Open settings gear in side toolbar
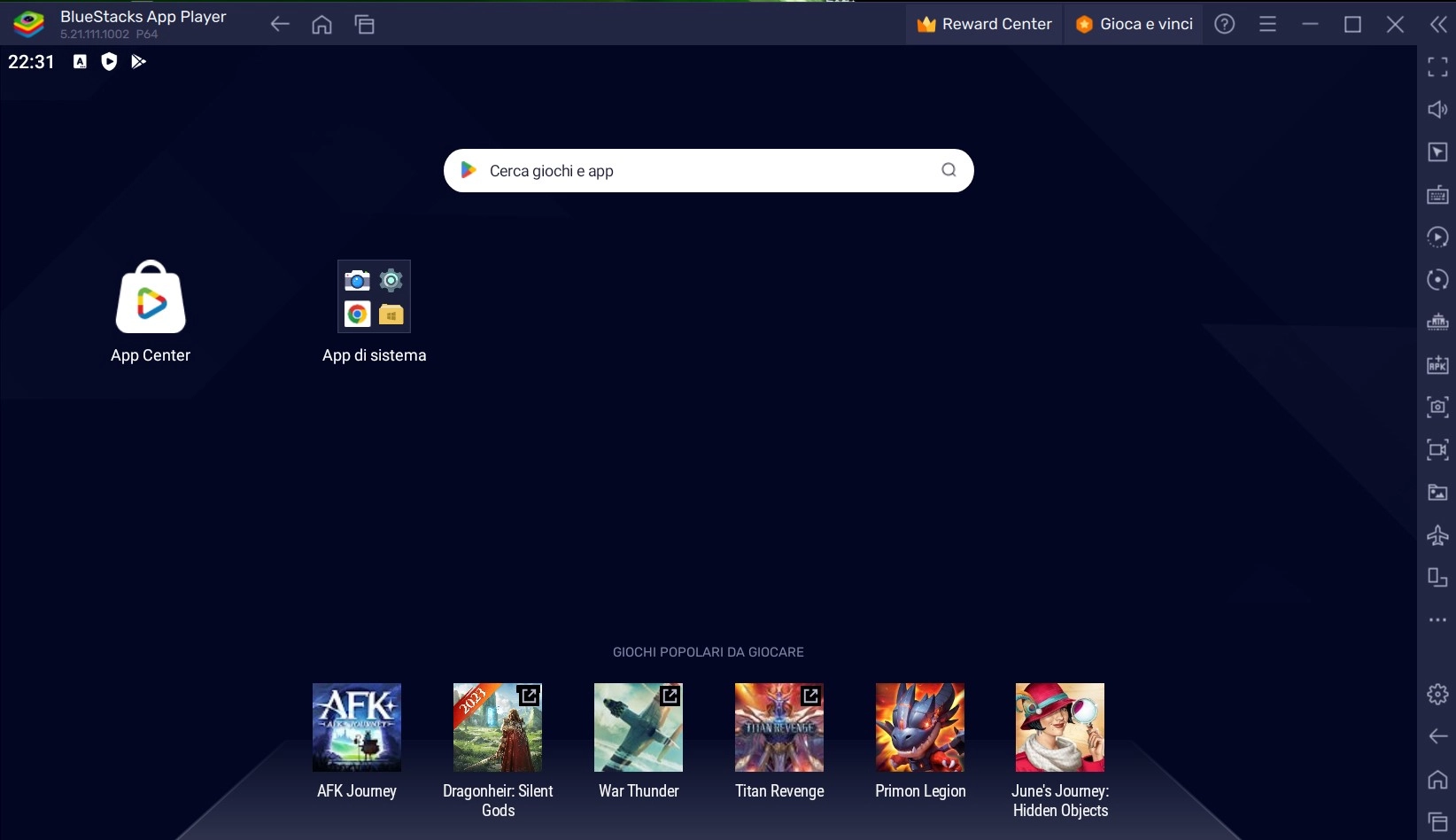 tap(1437, 694)
